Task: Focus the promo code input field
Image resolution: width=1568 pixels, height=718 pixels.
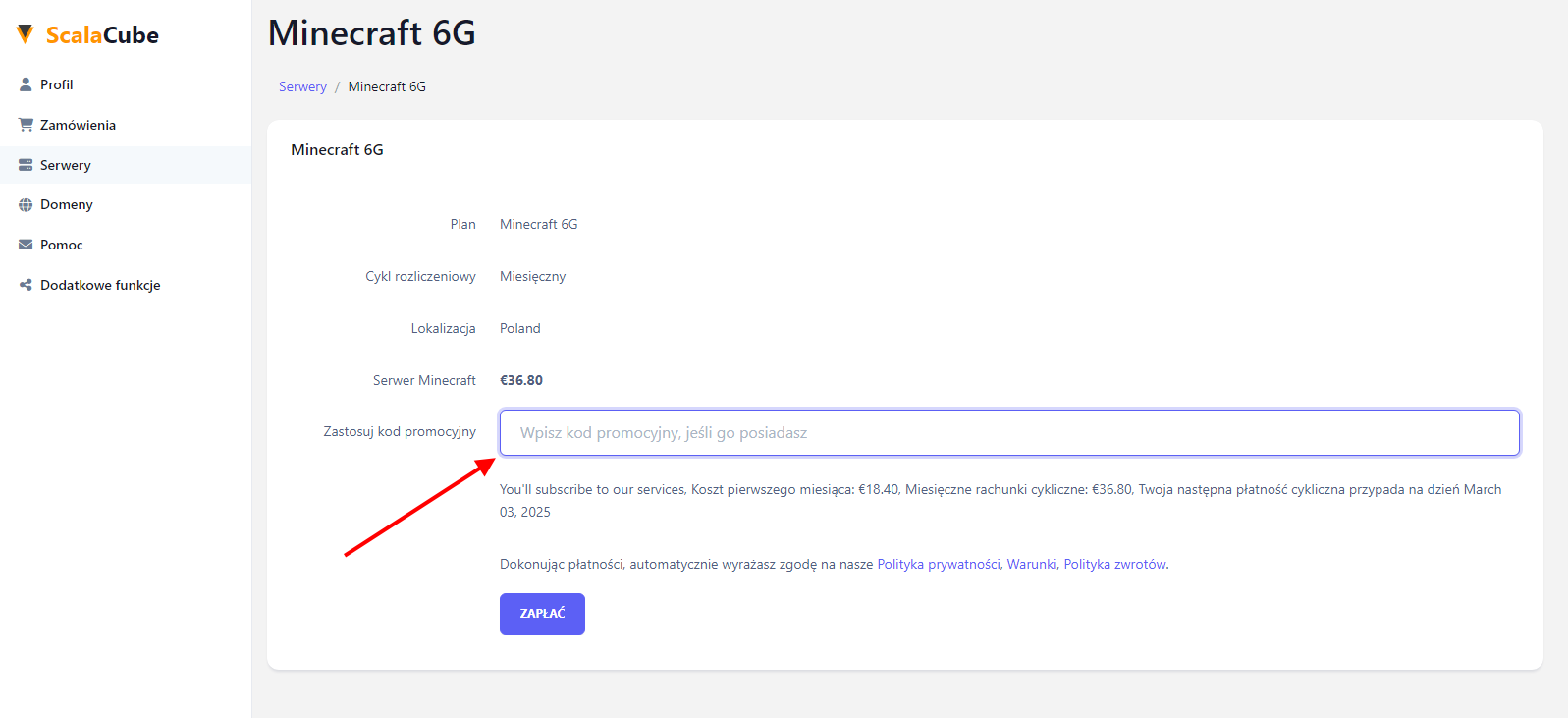Action: 1009,433
